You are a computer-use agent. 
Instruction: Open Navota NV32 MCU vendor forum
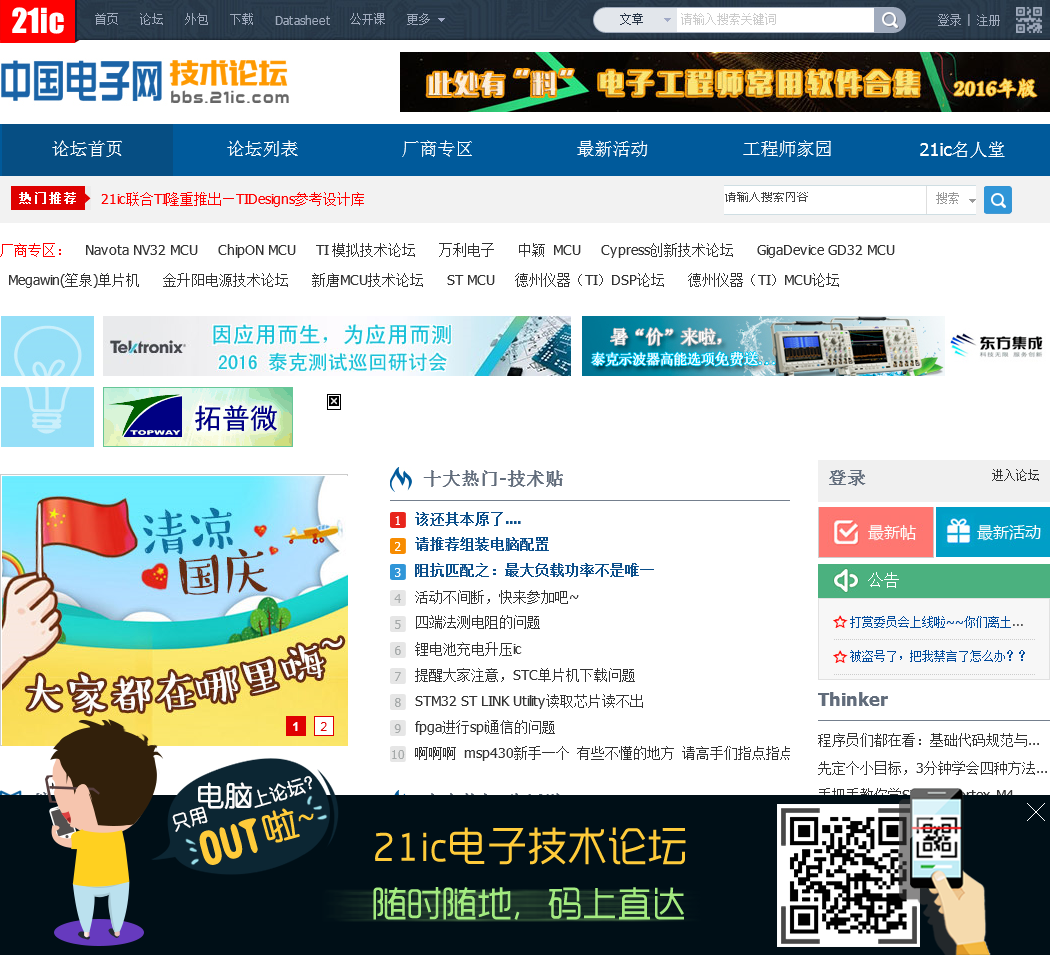coord(141,250)
